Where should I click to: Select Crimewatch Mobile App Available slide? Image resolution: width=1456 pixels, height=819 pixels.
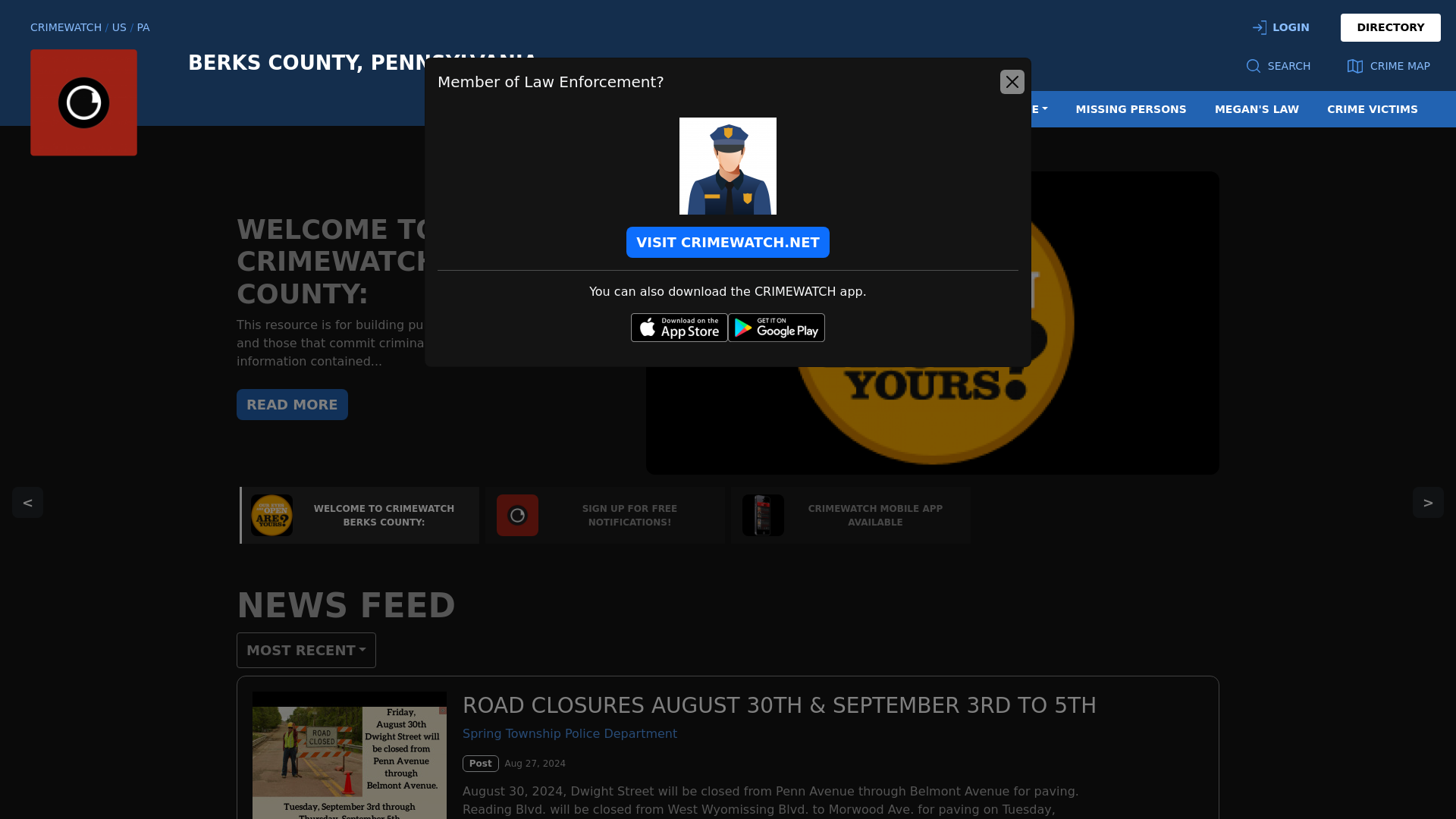[x=851, y=516]
